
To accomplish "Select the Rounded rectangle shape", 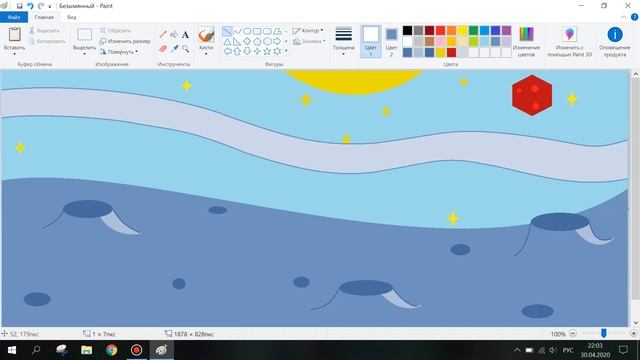I will pos(267,31).
